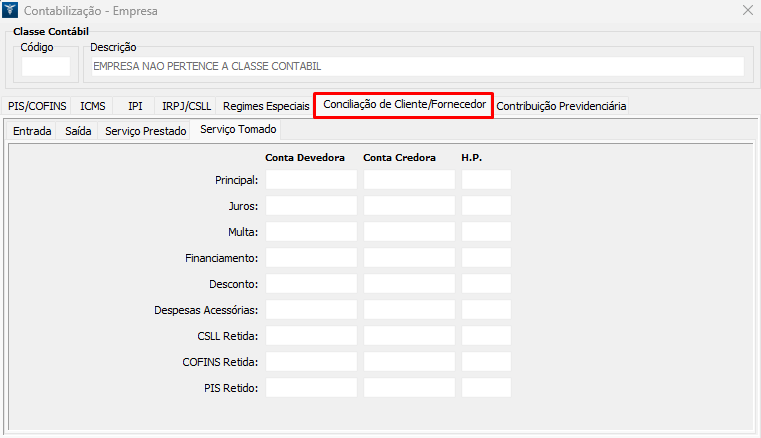The height and width of the screenshot is (438, 761).
Task: Select the Saída sub-tab
Action: point(78,131)
